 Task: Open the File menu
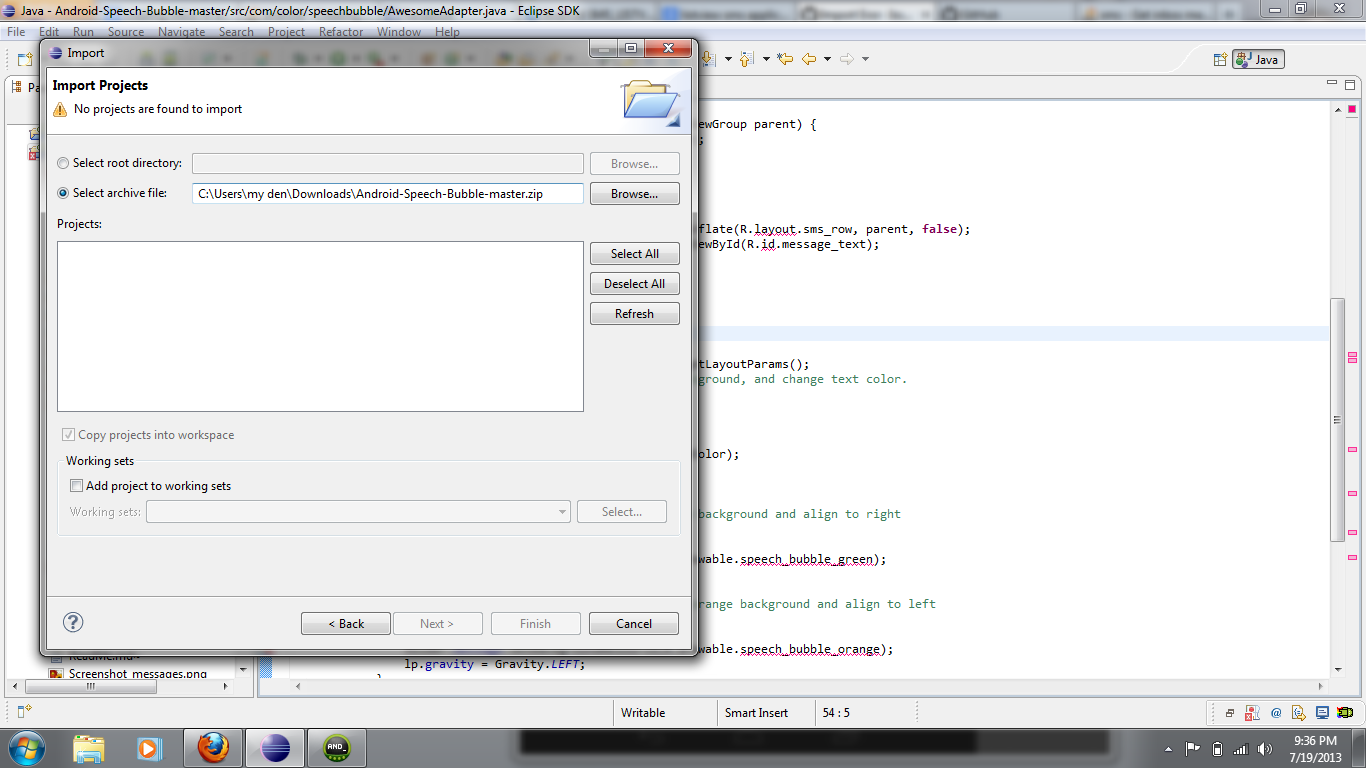tap(16, 32)
